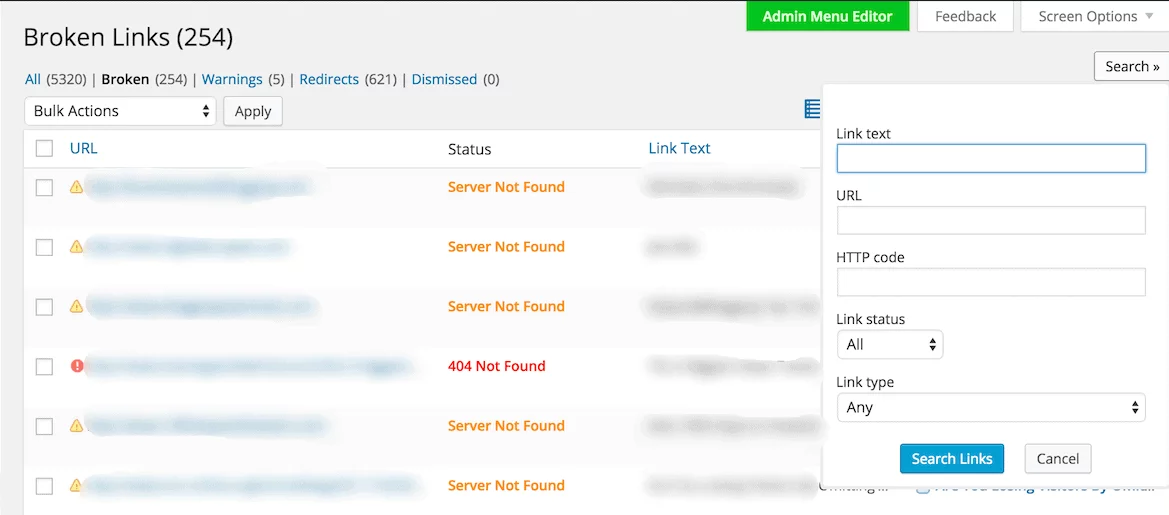The height and width of the screenshot is (515, 1169).
Task: Tick the checkbox of the fifth table row
Action: pyautogui.click(x=45, y=426)
